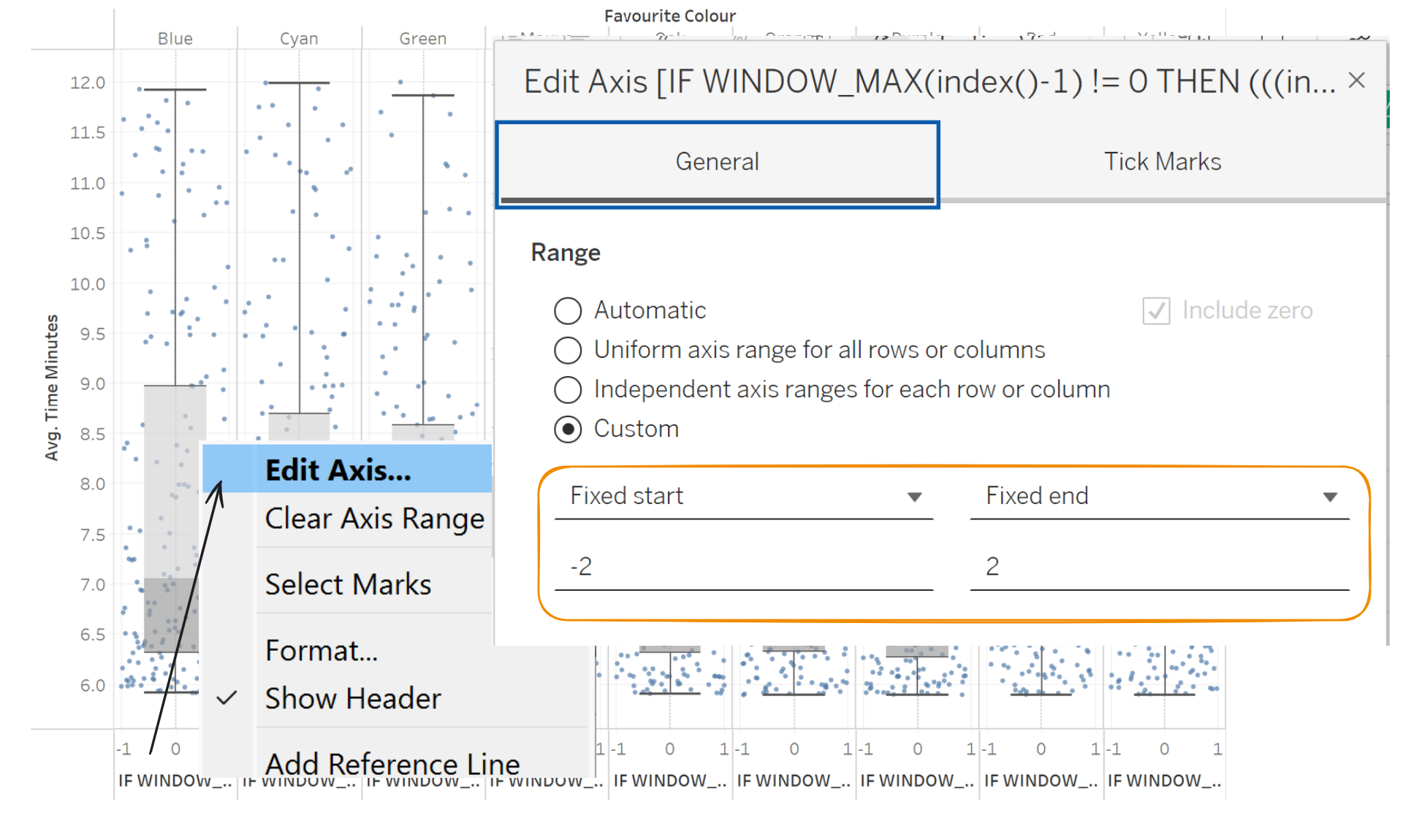Open Format option in context menu

coord(322,650)
